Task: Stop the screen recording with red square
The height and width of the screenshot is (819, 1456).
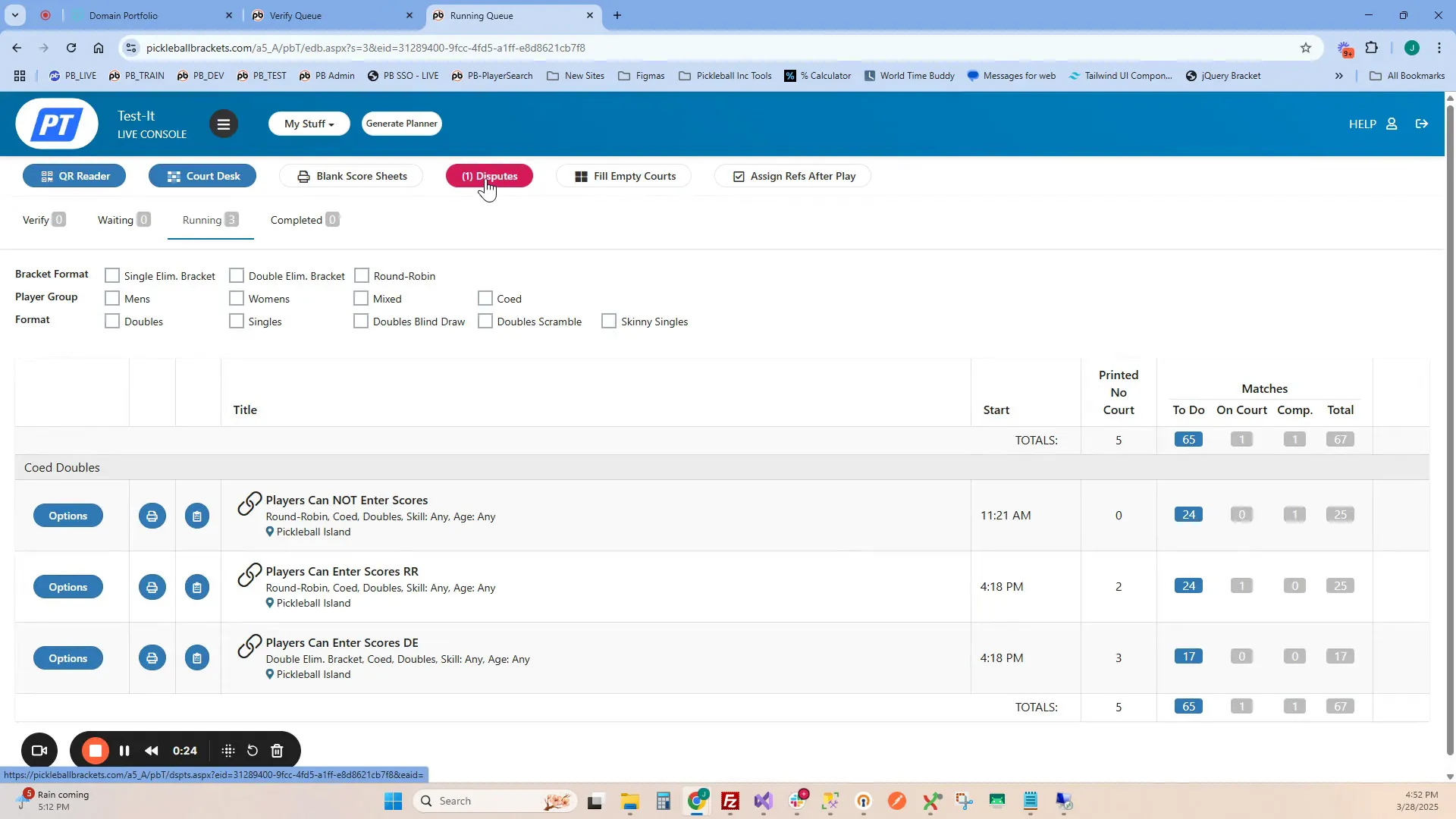Action: pos(96,751)
